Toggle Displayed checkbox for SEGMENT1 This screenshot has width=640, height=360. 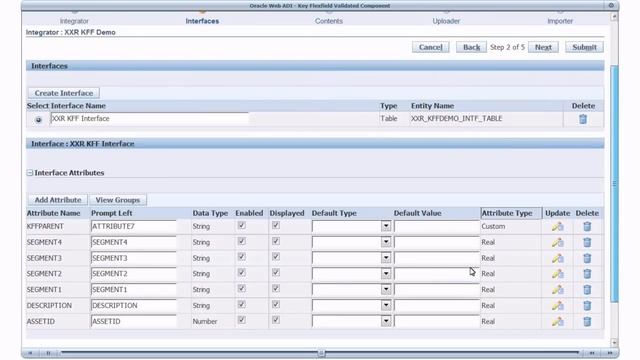(x=276, y=289)
